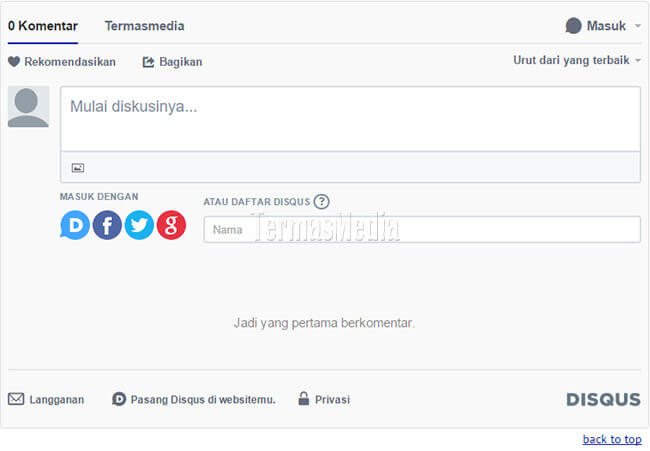Sign in with the Facebook icon
This screenshot has width=650, height=451.
coord(107,225)
